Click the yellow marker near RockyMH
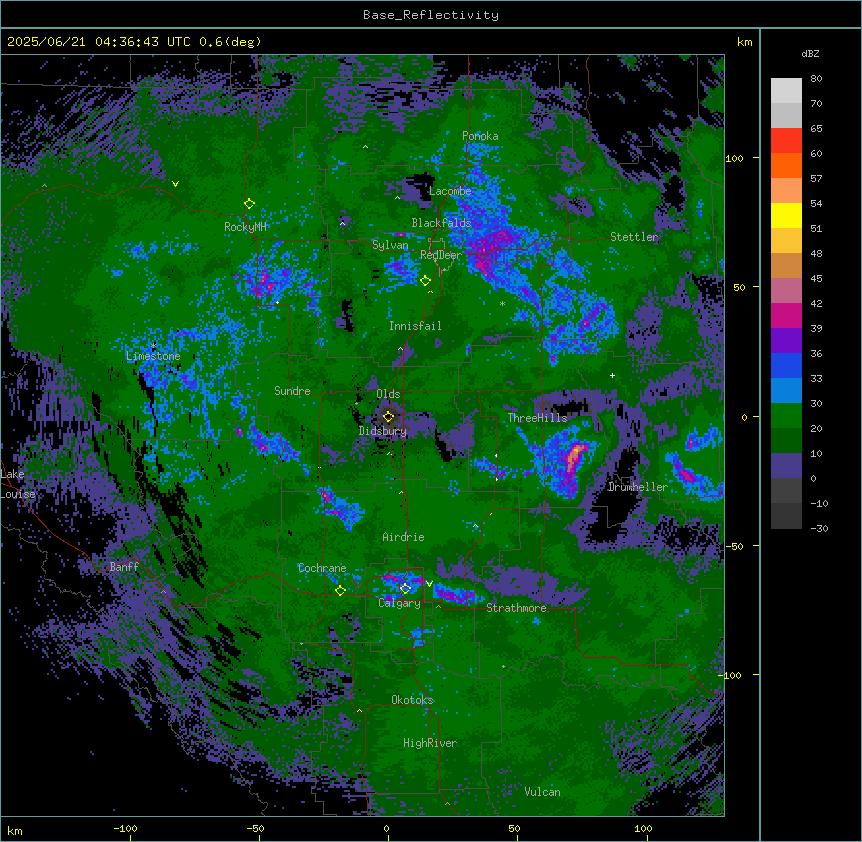This screenshot has height=842, width=862. [249, 204]
